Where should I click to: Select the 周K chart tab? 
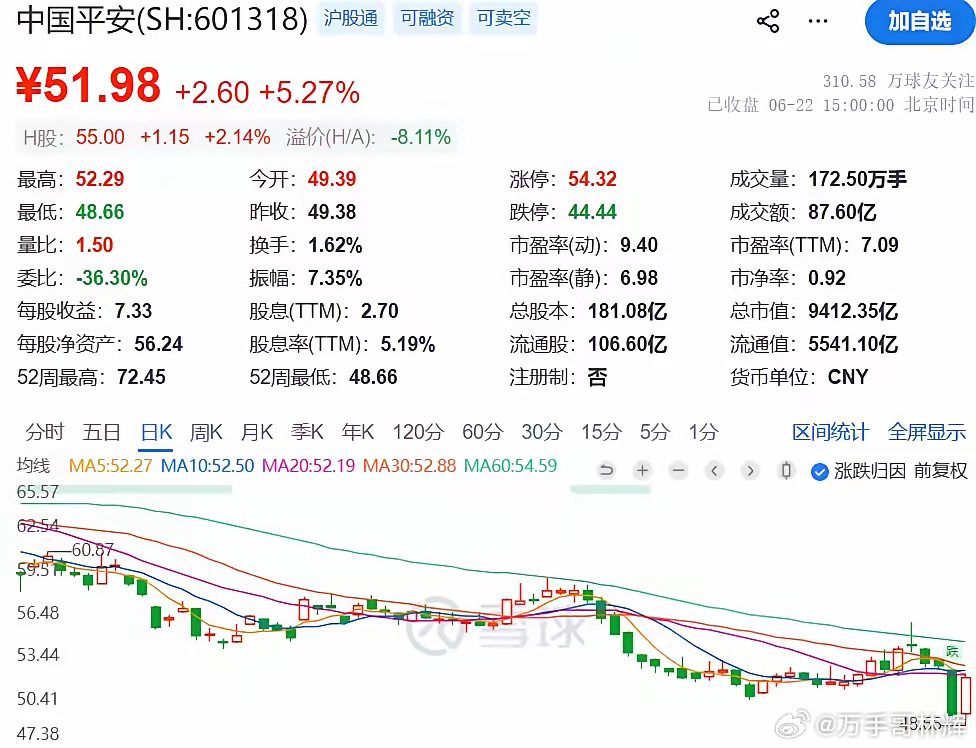pos(206,431)
